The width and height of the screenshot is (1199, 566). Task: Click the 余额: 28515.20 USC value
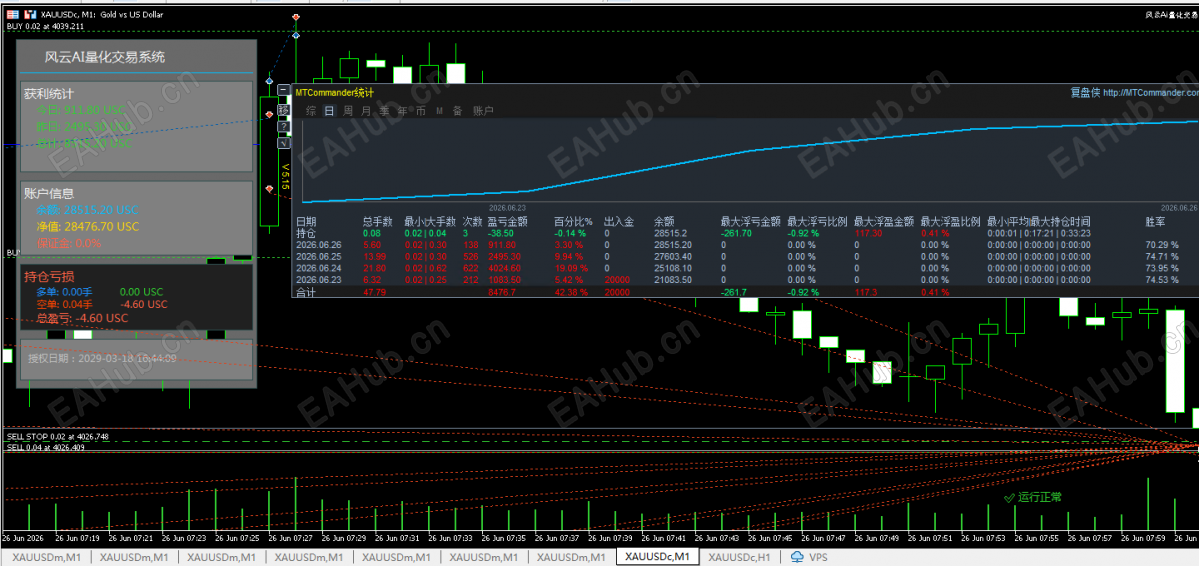point(88,210)
